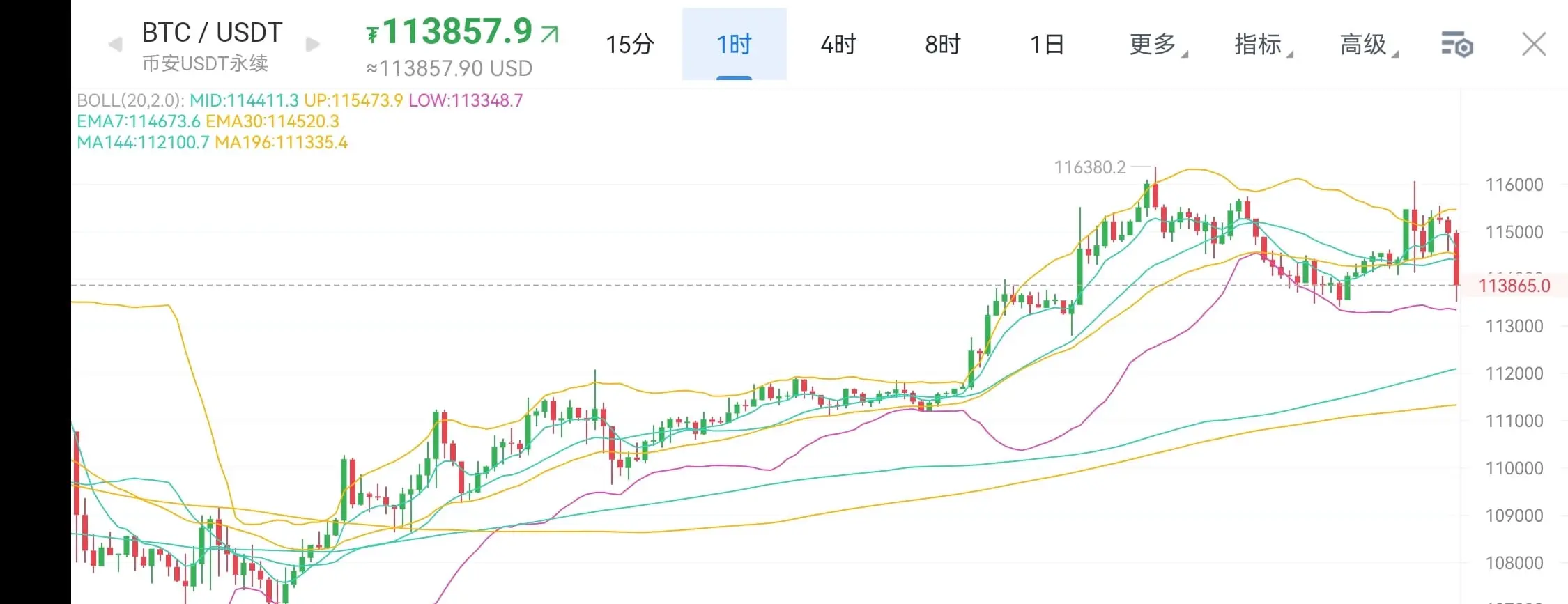Image resolution: width=1568 pixels, height=604 pixels.
Task: Click the ≈113857.90 USD value
Action: tap(449, 68)
